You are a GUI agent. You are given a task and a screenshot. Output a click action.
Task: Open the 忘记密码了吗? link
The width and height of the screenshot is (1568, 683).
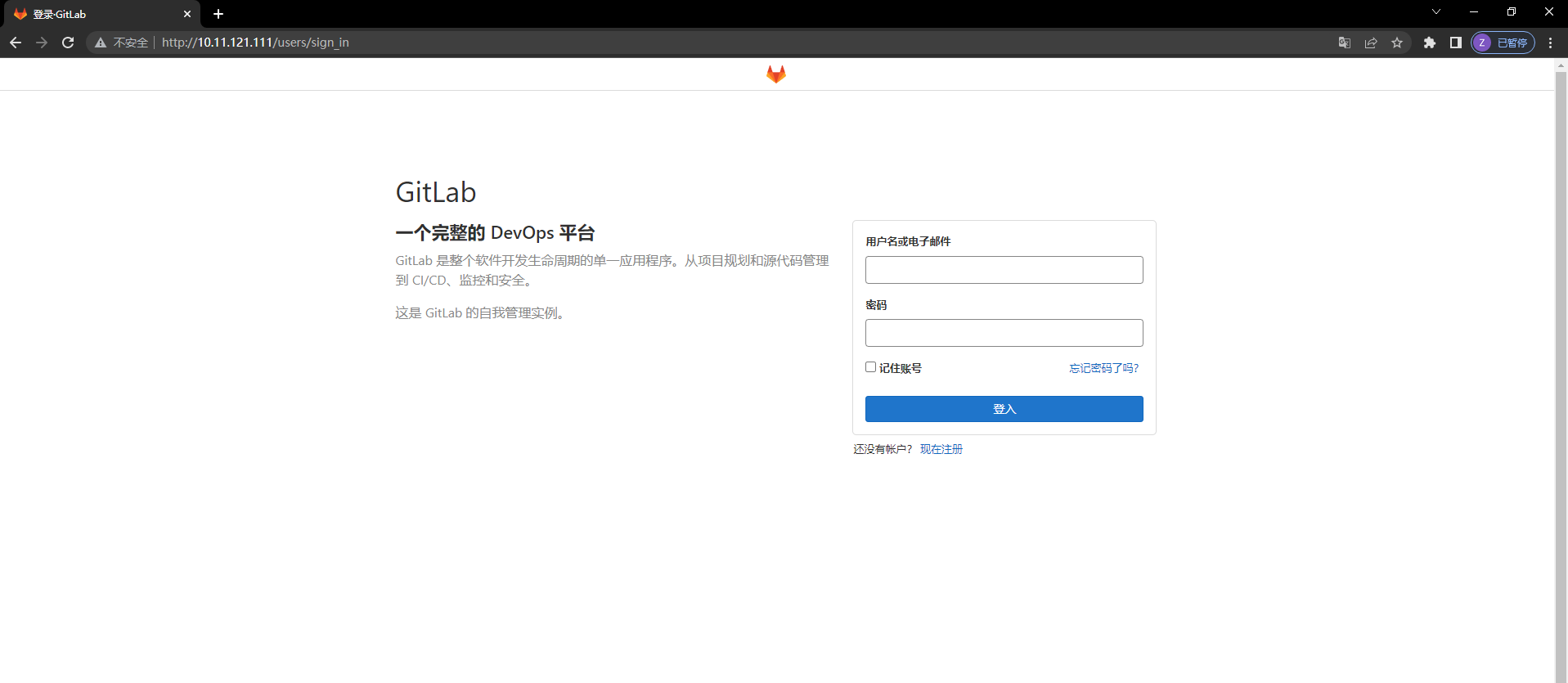1103,368
